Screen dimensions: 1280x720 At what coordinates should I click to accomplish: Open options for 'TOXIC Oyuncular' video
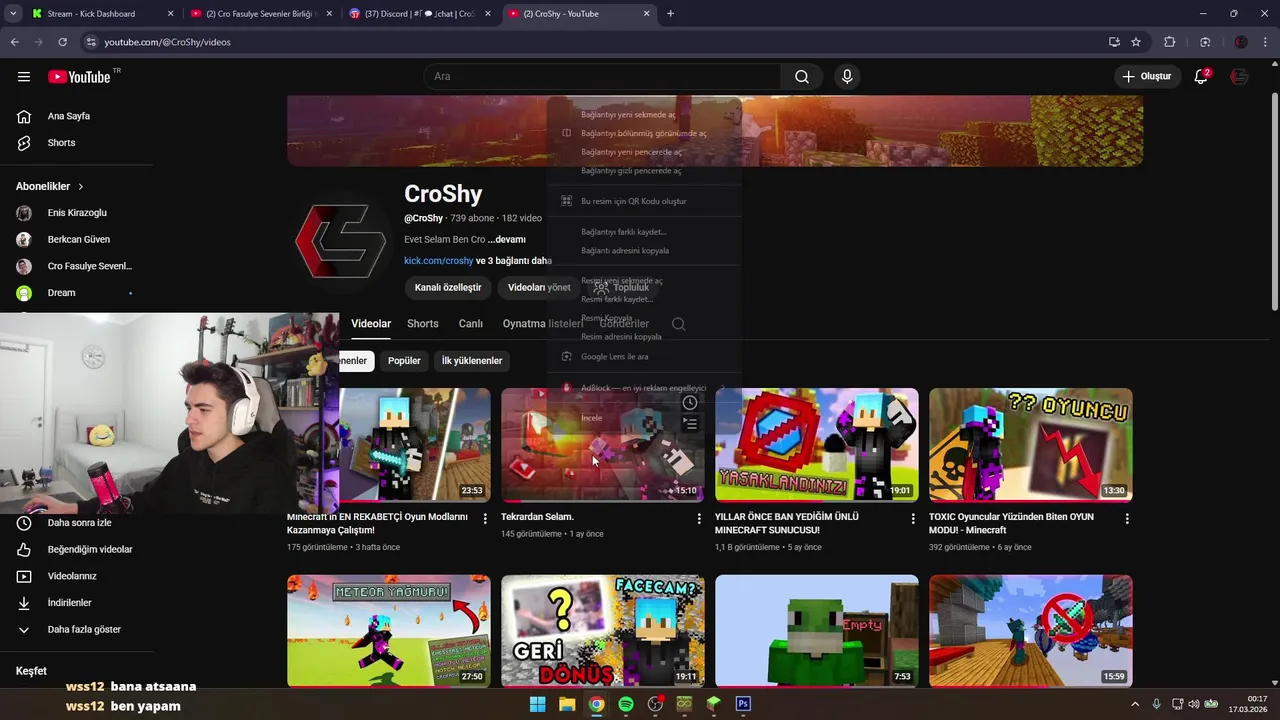pos(1127,519)
